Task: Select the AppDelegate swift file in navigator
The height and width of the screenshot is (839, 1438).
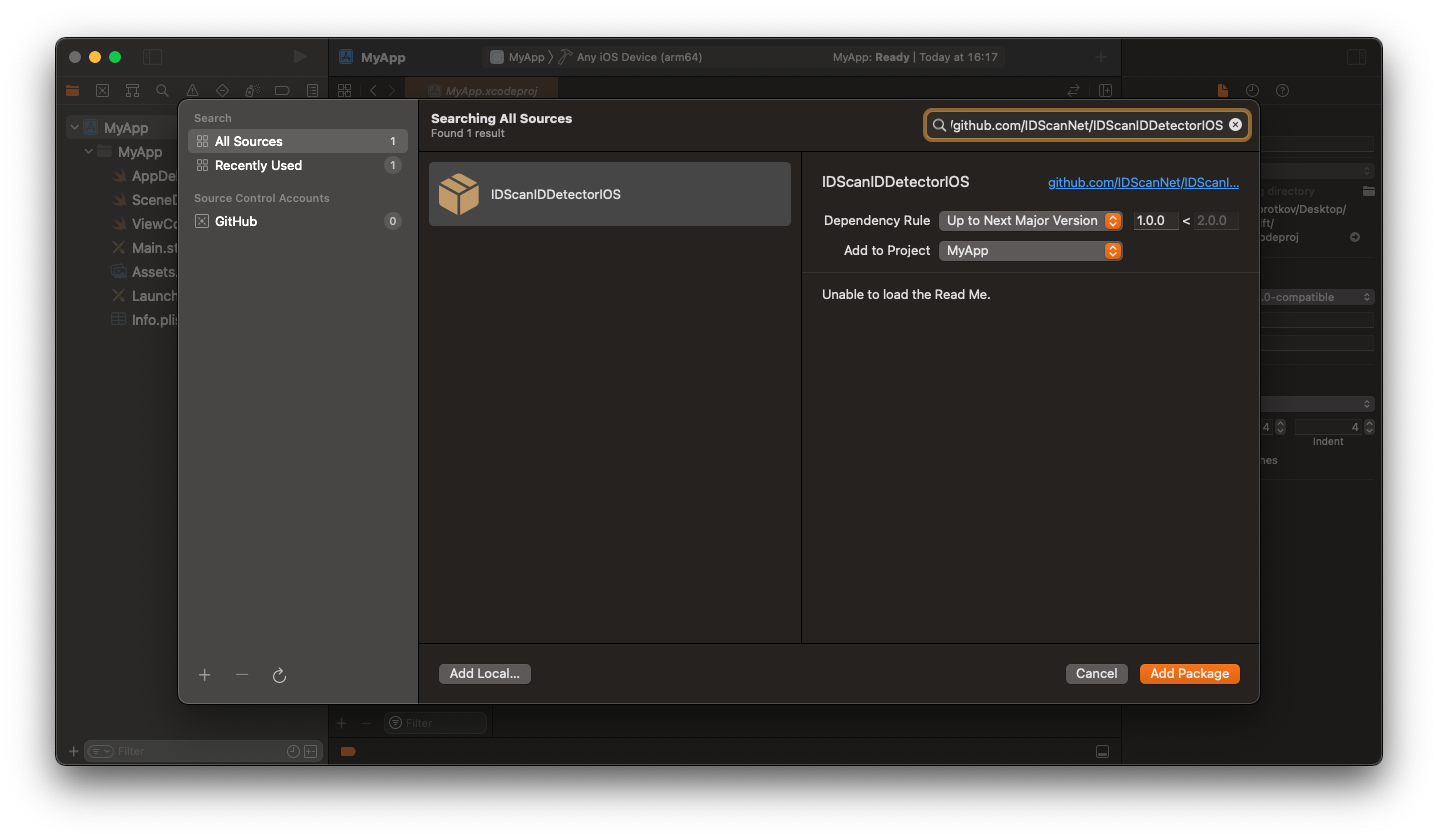Action: click(x=144, y=176)
